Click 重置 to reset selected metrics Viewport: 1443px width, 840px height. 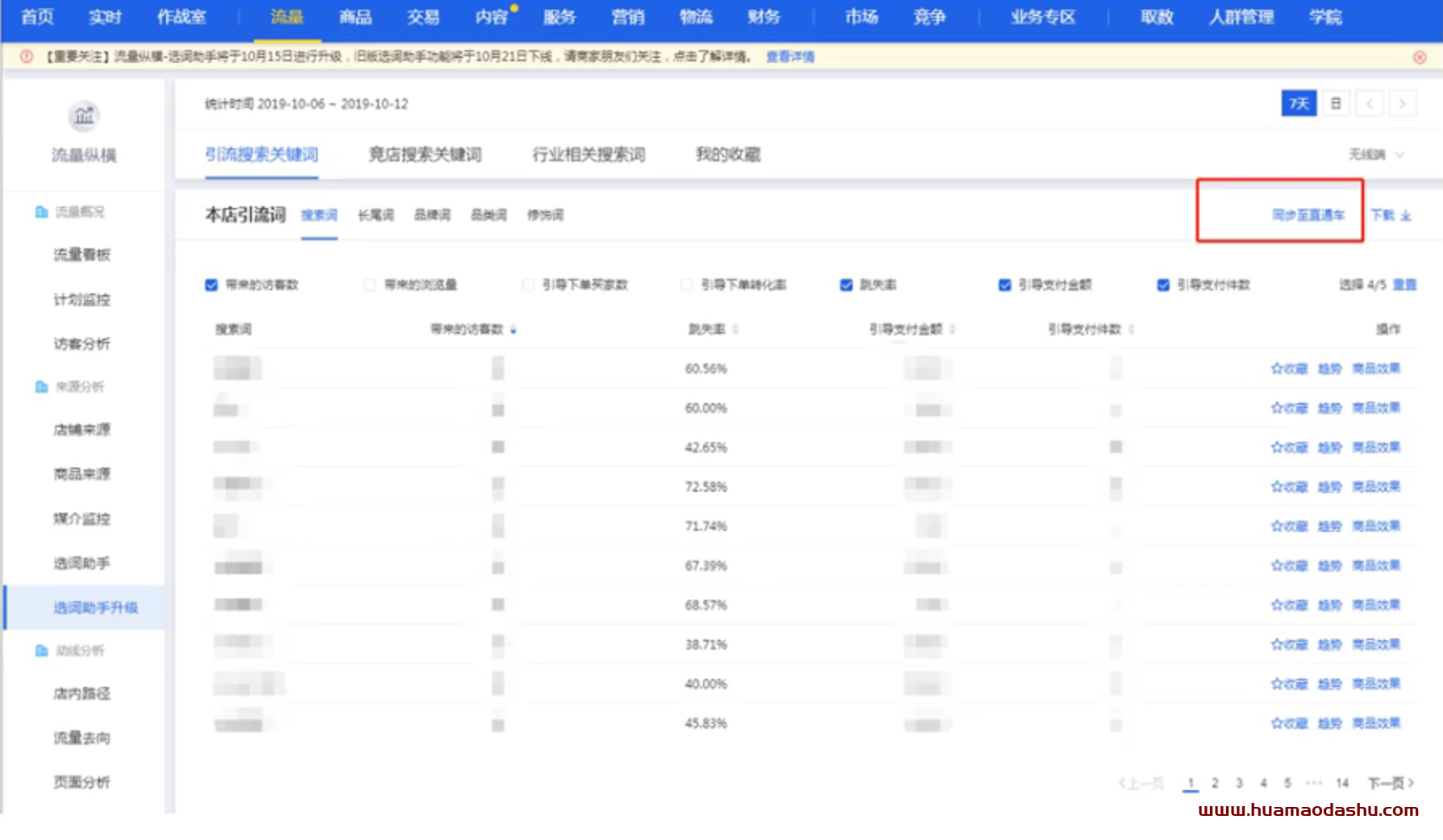[1404, 285]
